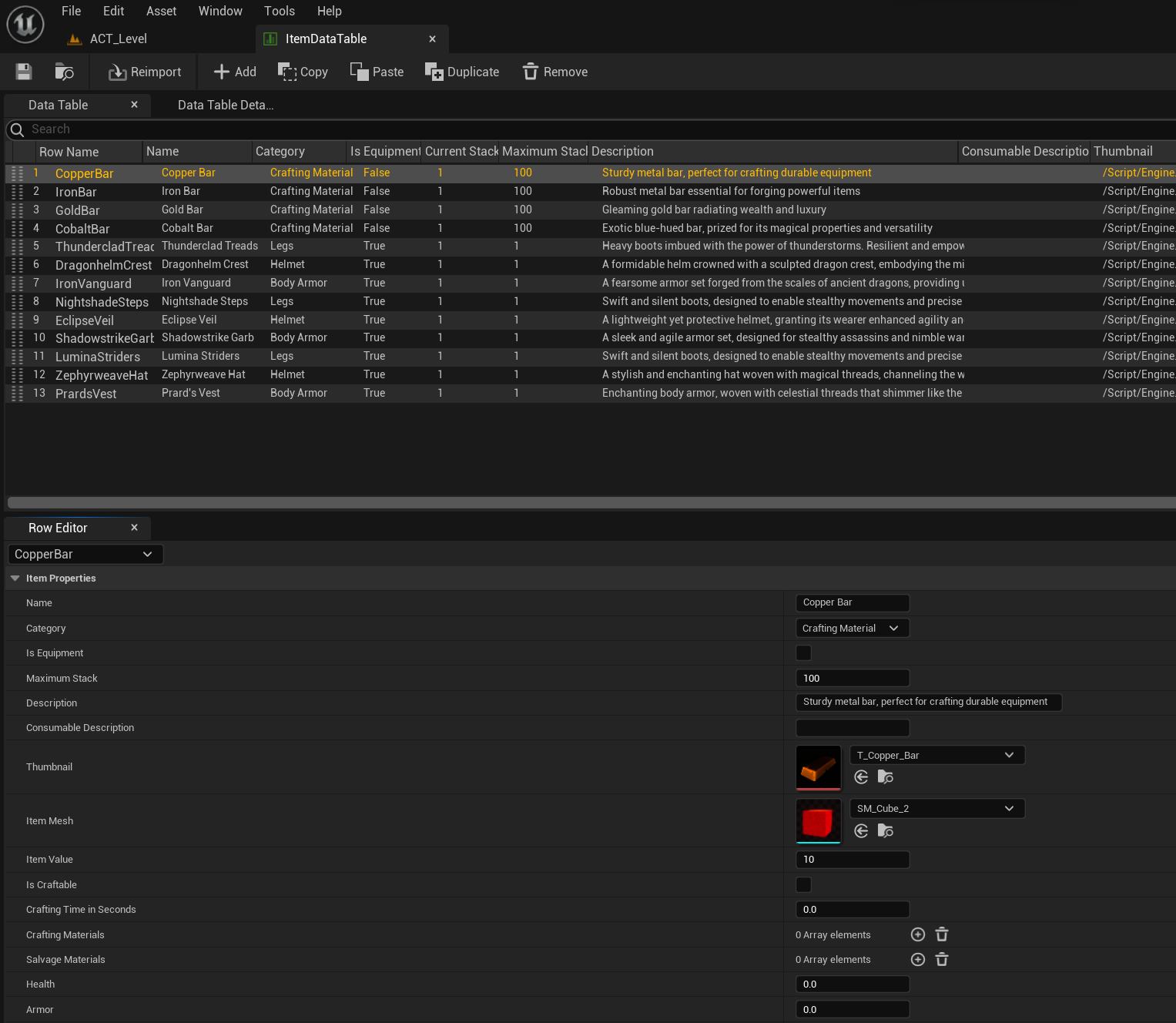Paste a row into the table
The image size is (1176, 1023).
tap(377, 72)
